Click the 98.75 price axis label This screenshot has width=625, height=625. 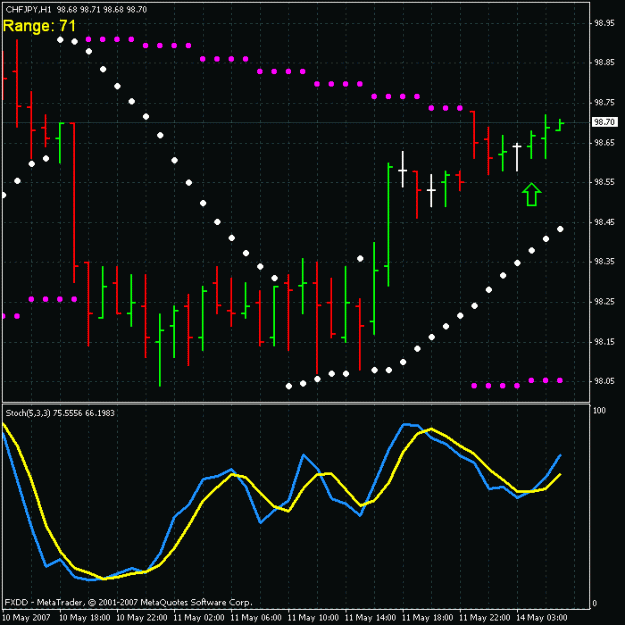(x=604, y=102)
